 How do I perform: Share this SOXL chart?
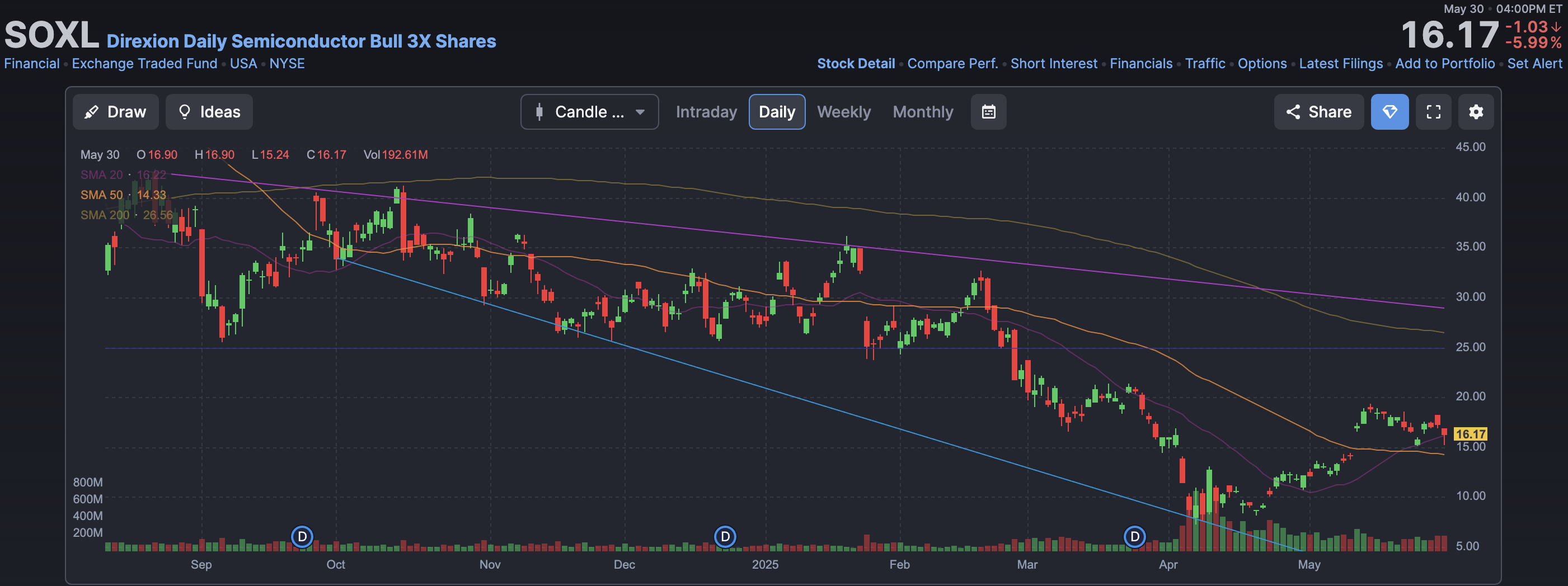[1318, 112]
